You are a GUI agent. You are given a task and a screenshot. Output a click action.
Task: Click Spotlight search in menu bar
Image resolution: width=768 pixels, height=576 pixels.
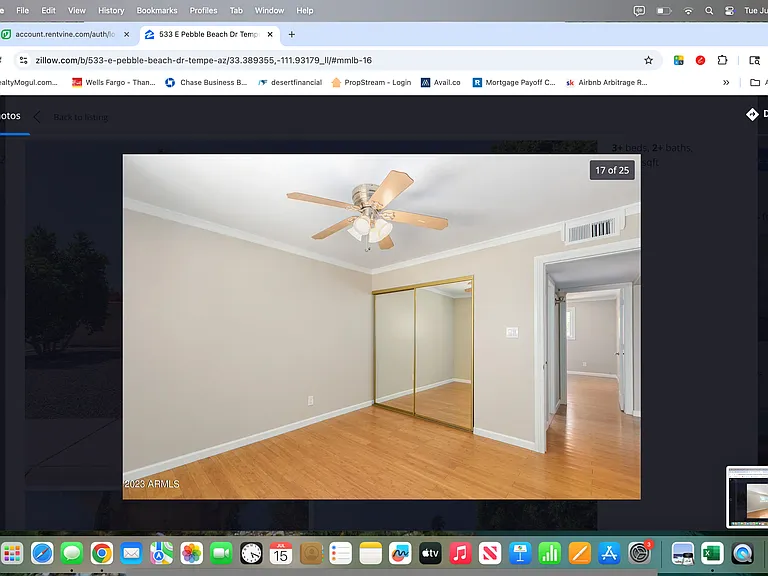[x=709, y=10]
